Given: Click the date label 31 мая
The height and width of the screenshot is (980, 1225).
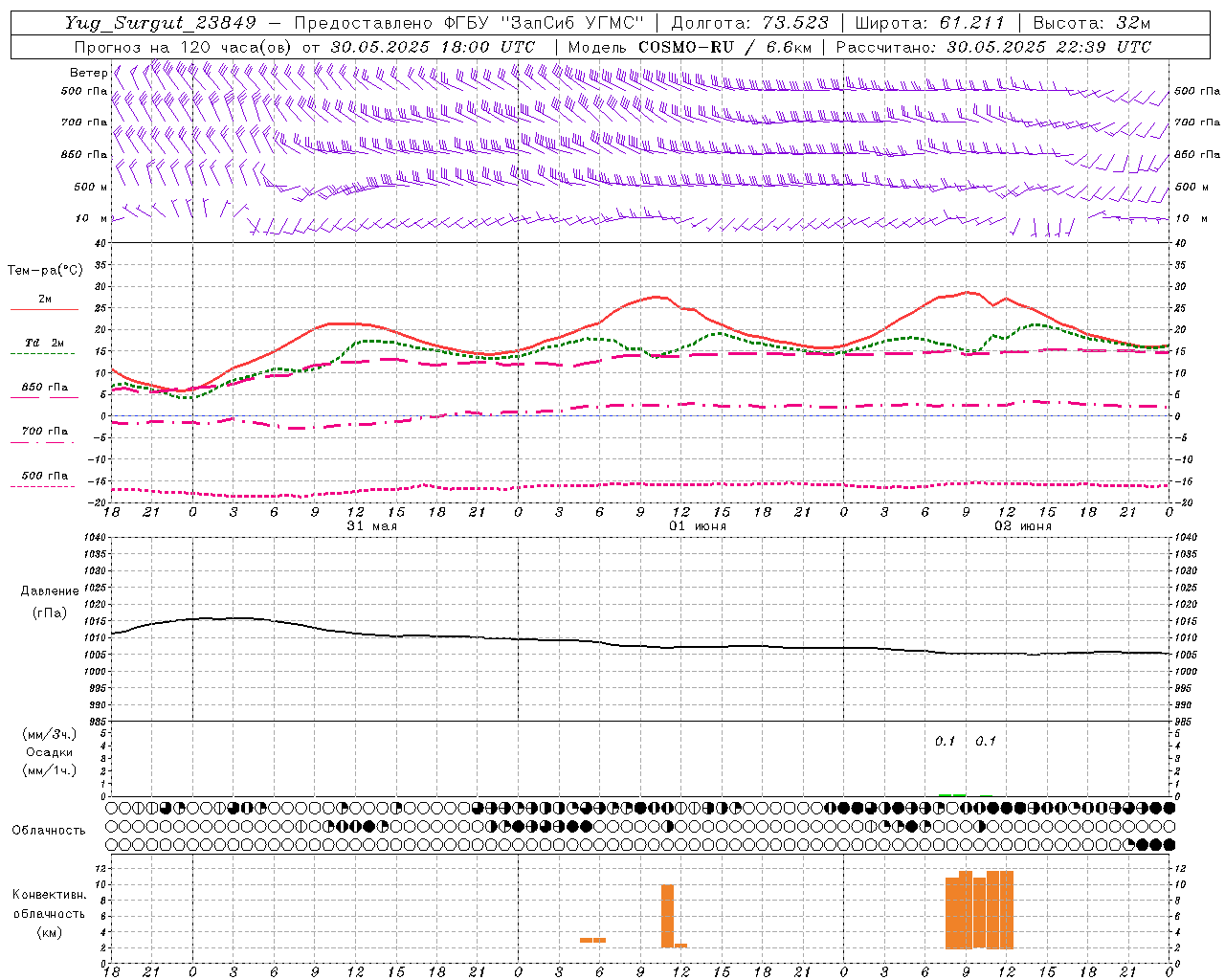Looking at the screenshot, I should click(x=371, y=526).
